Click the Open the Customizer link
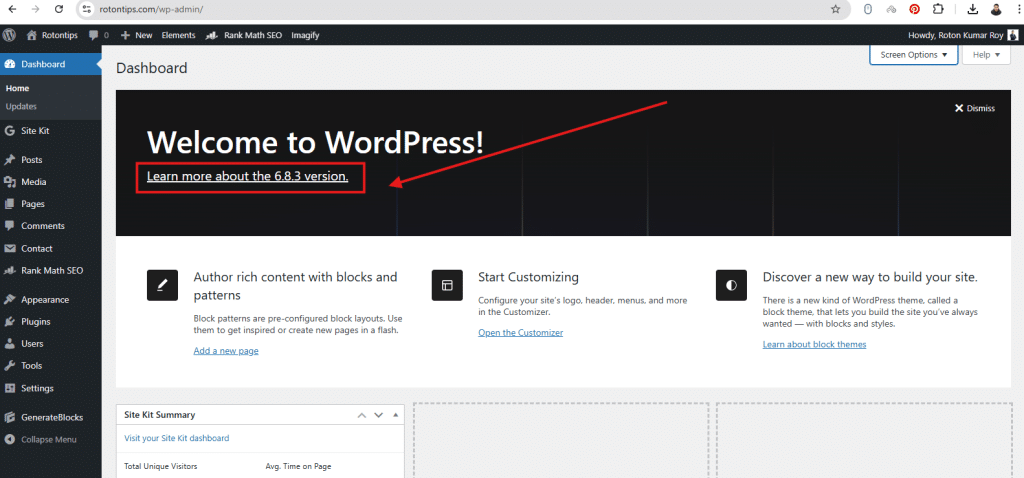The width and height of the screenshot is (1024, 478). coord(520,332)
